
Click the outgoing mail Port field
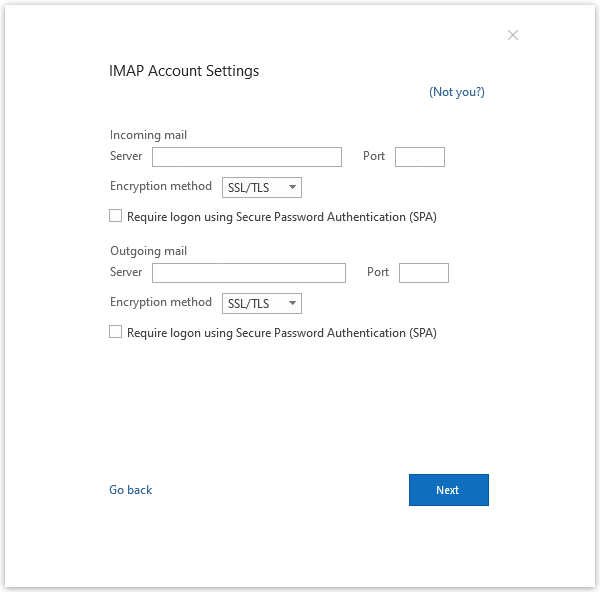(424, 273)
